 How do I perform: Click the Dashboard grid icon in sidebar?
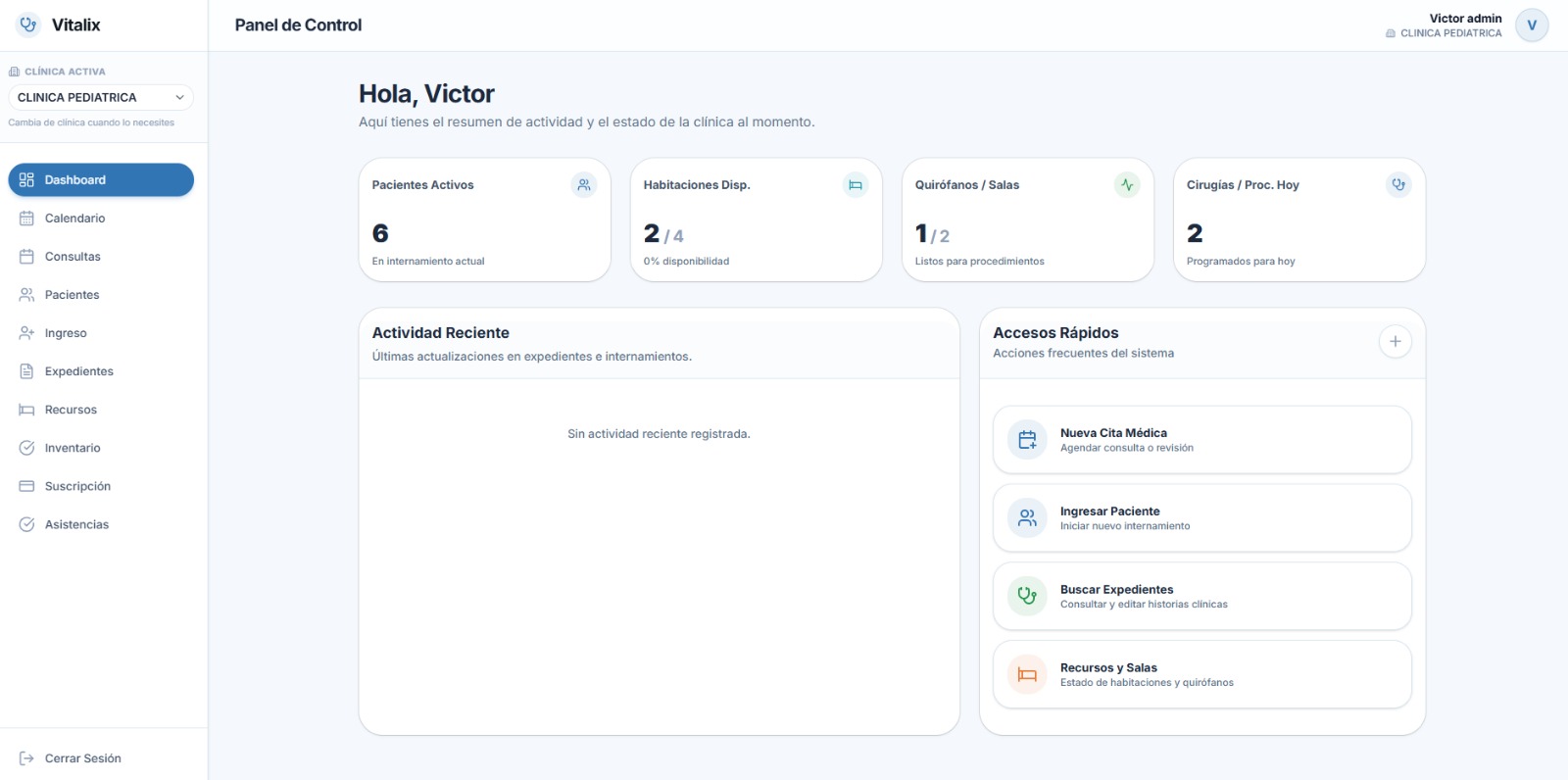pos(26,179)
